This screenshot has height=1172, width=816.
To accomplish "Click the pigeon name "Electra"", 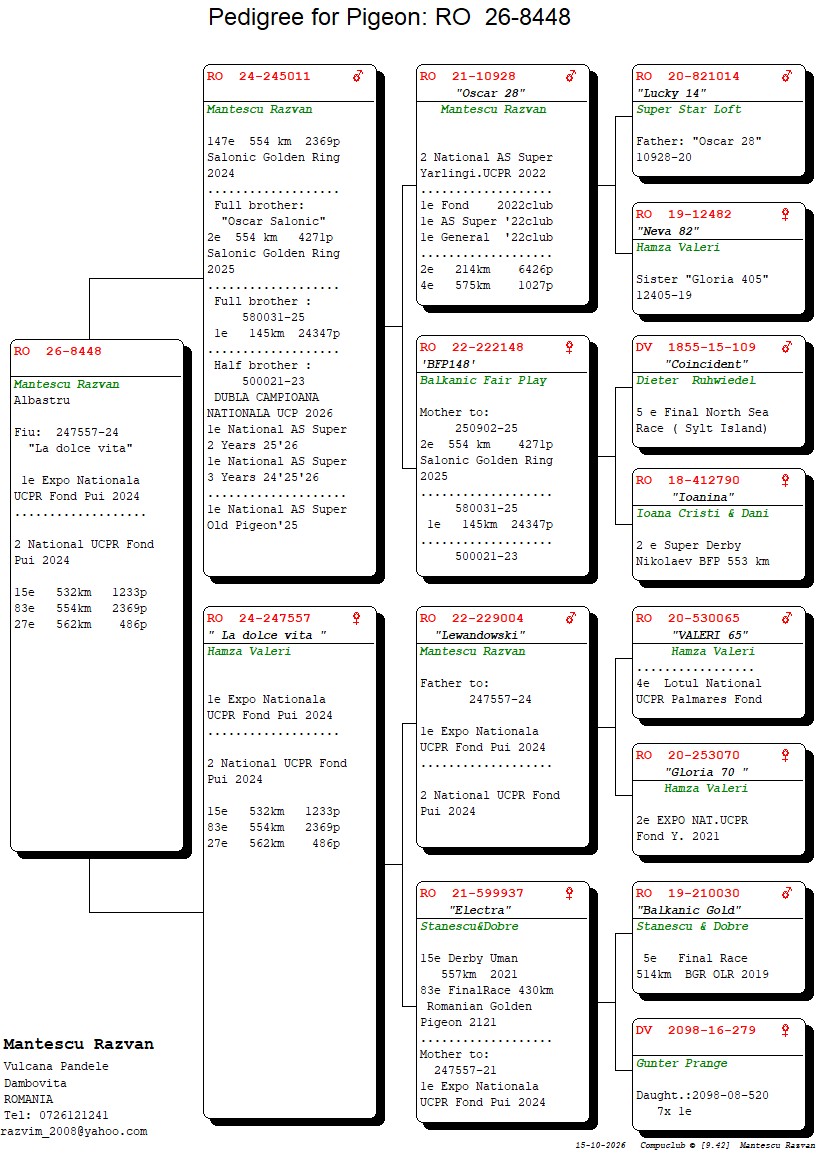I will [x=480, y=910].
